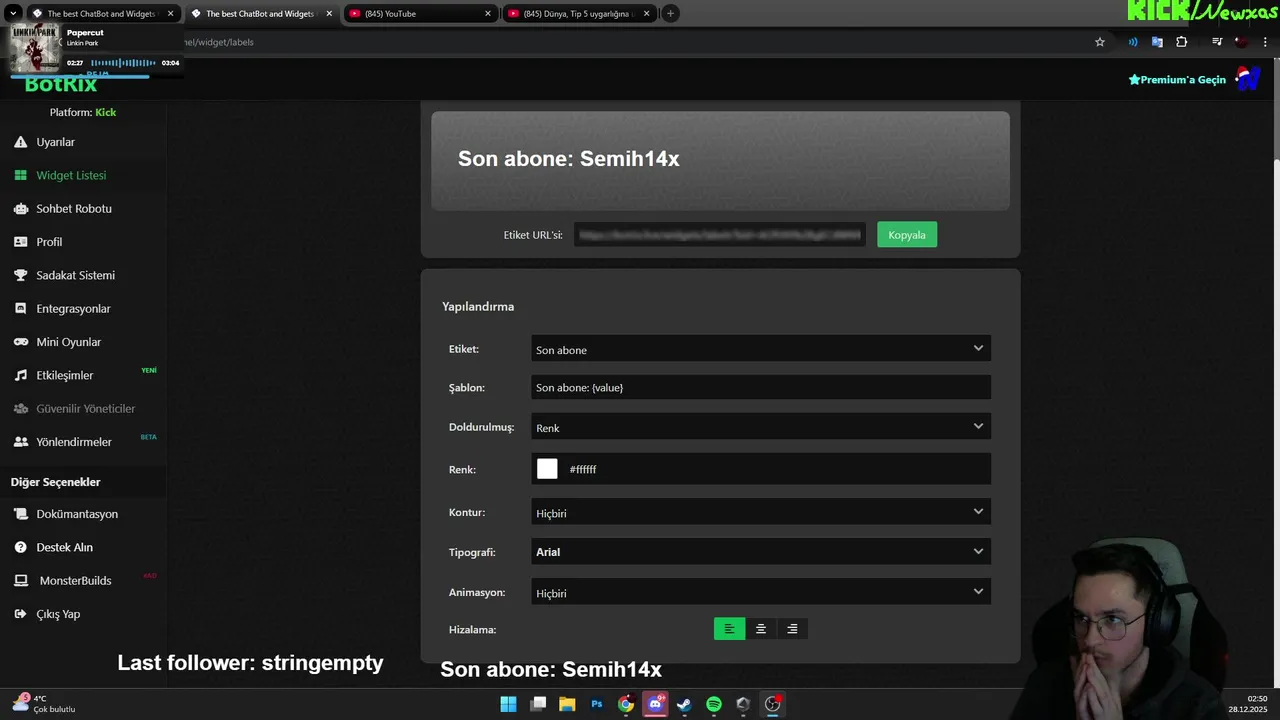Open a new browser tab
The height and width of the screenshot is (720, 1280).
pos(670,14)
